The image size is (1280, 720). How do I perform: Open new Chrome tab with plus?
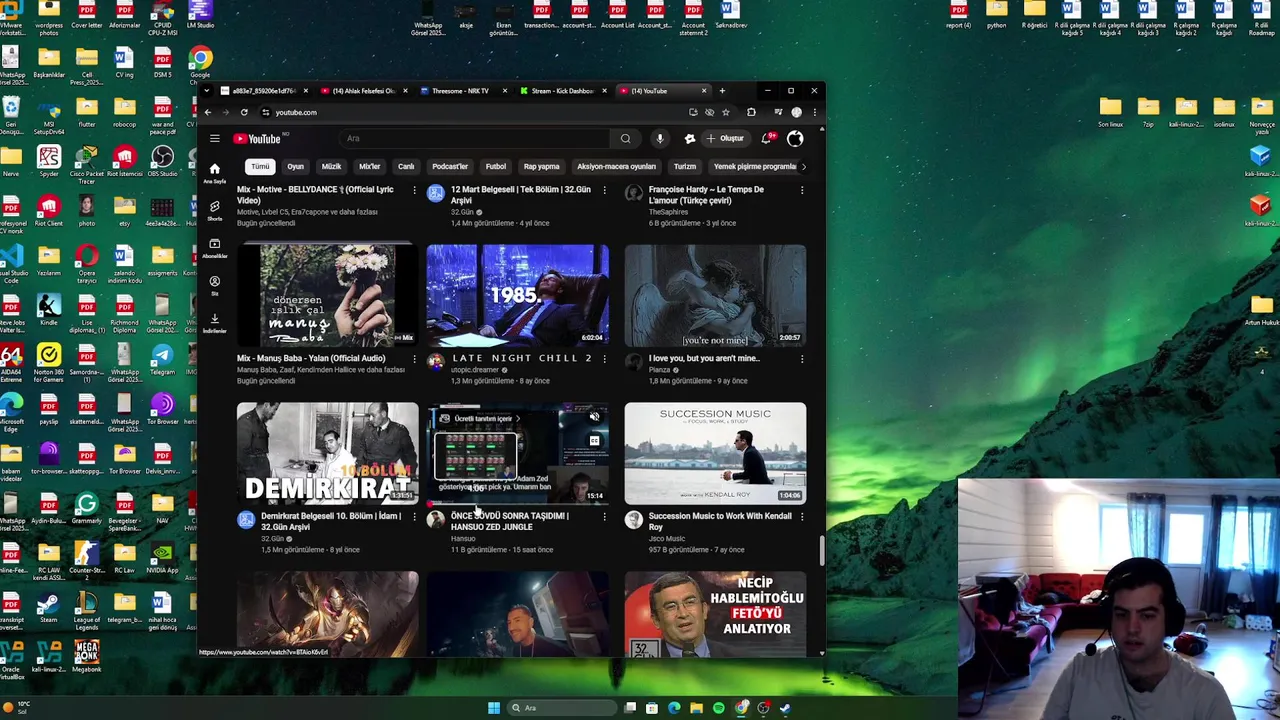click(722, 91)
